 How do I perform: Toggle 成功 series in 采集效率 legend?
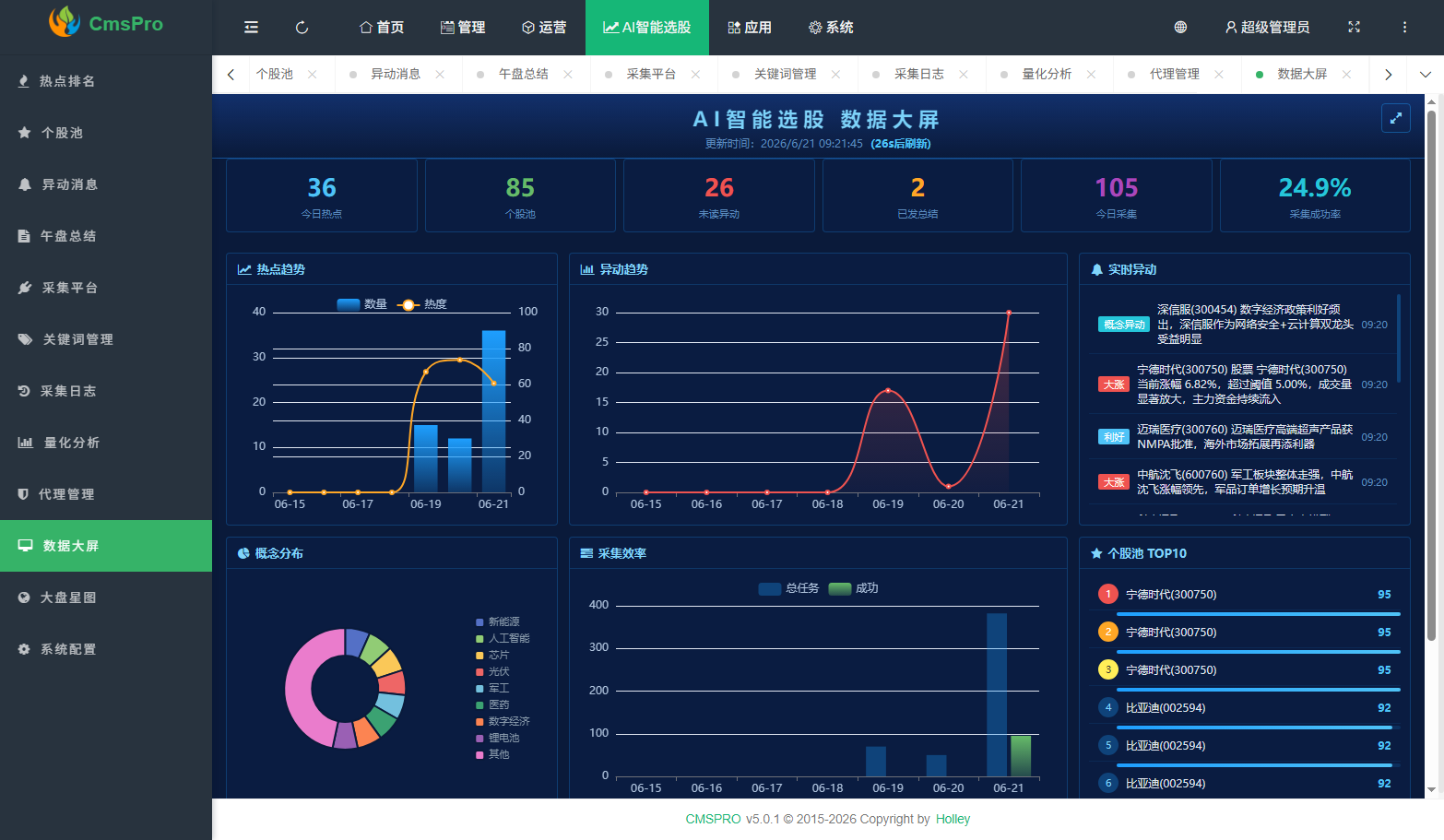click(853, 588)
